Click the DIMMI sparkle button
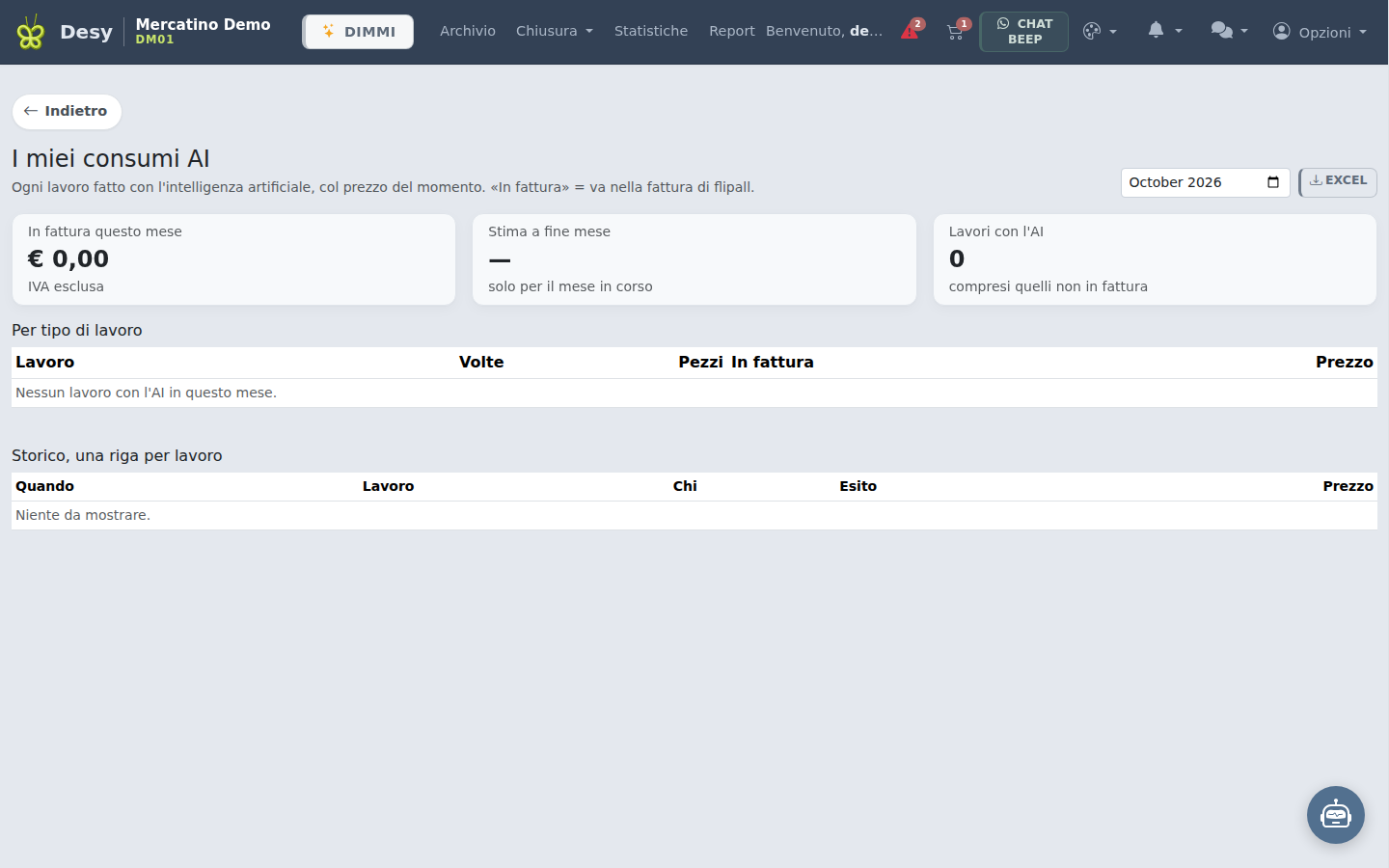 click(x=358, y=32)
